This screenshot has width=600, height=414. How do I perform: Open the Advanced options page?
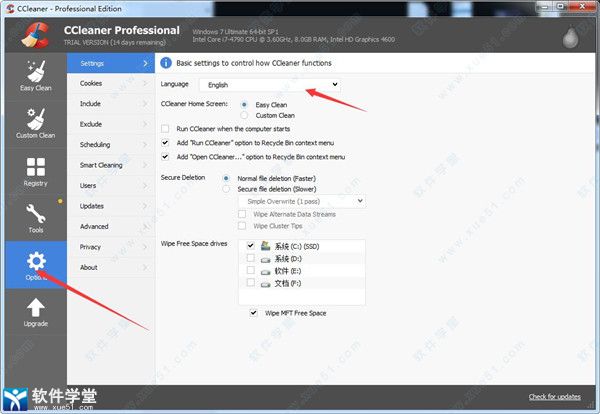(x=111, y=227)
